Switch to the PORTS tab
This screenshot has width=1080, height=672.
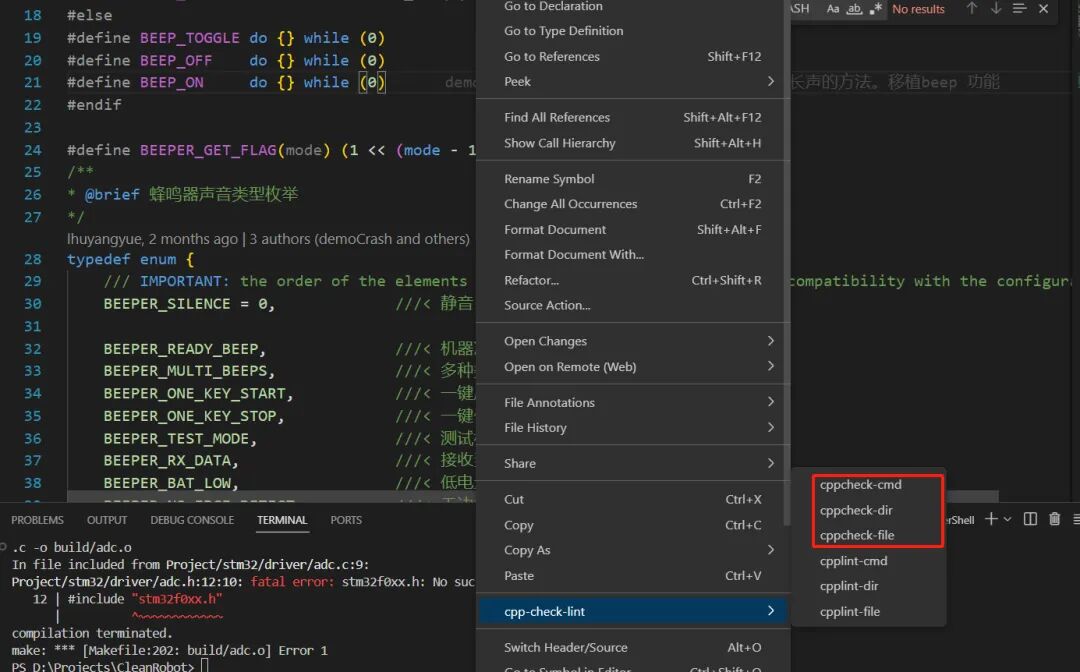(x=345, y=519)
